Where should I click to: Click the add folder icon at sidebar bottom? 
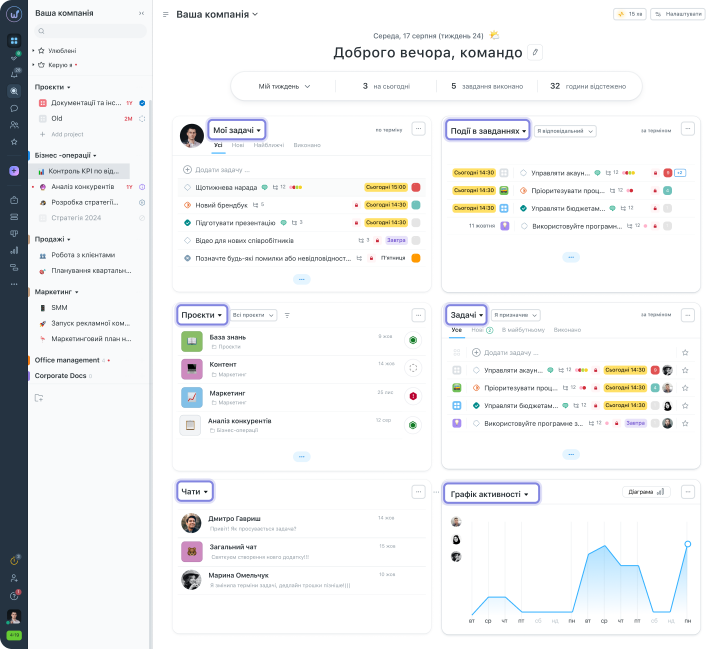point(39,397)
